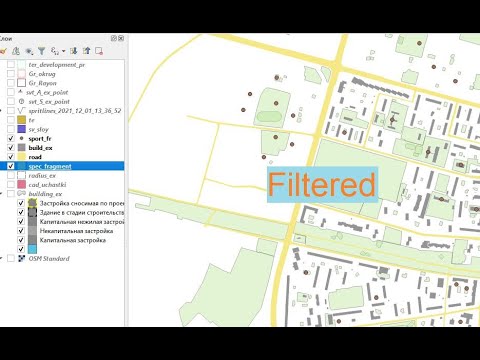Click the cad_uchastki pink color swatch
Viewport: 480px width, 360px height.
point(22,184)
